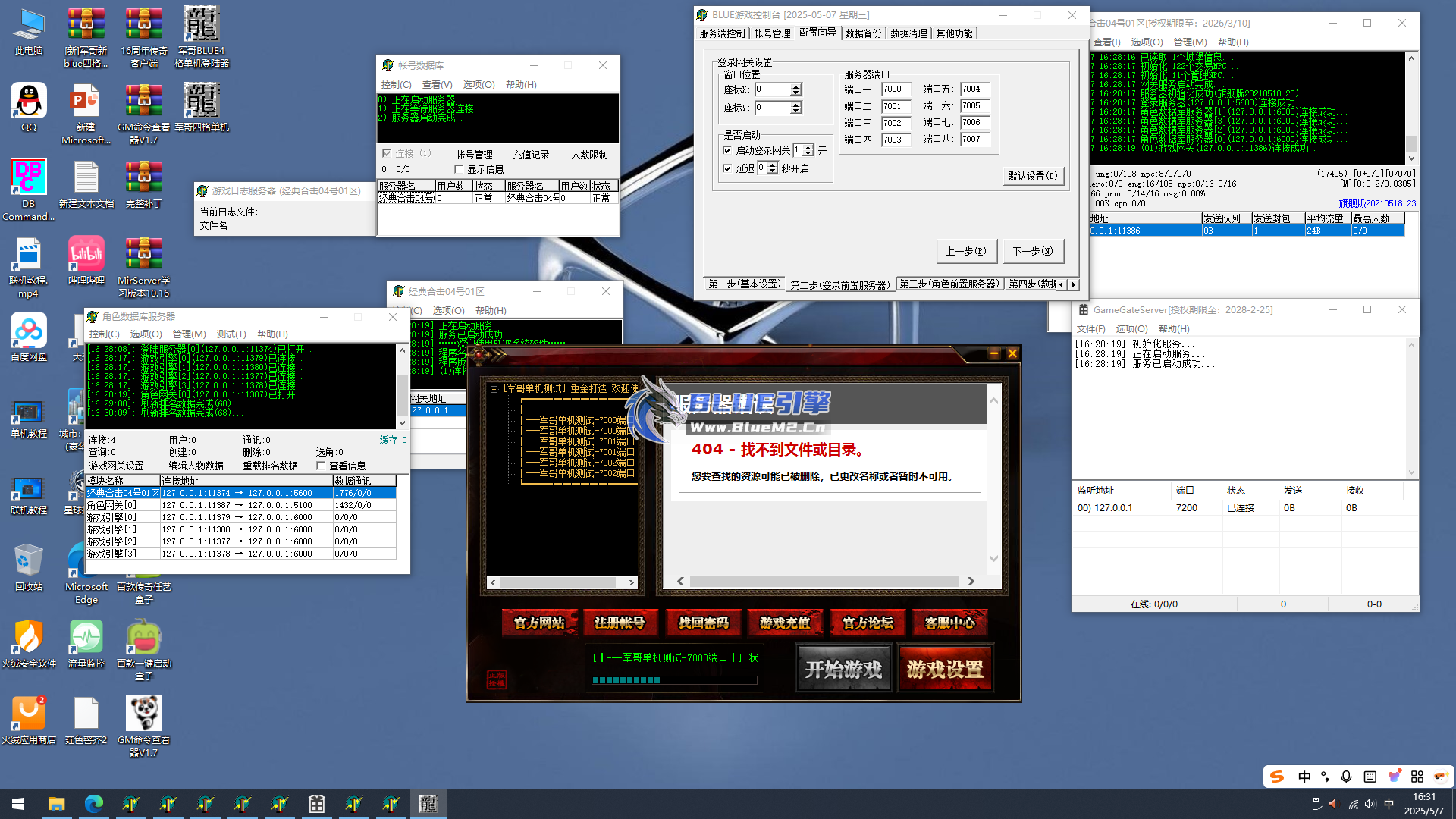
Task: Open the 新建文本文档 file icon
Action: click(86, 184)
